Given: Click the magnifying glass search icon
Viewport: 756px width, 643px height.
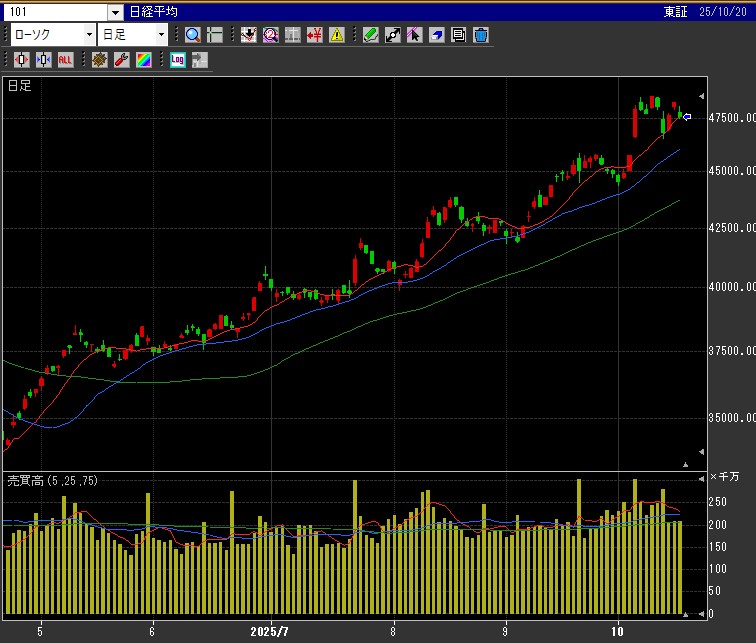Looking at the screenshot, I should point(193,35).
